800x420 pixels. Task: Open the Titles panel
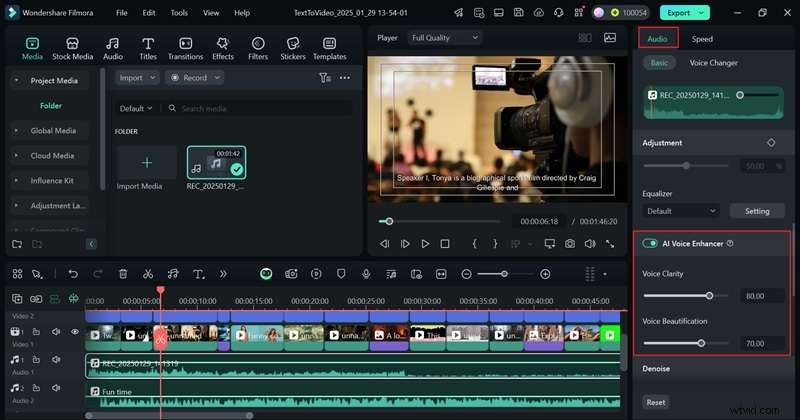pos(148,49)
